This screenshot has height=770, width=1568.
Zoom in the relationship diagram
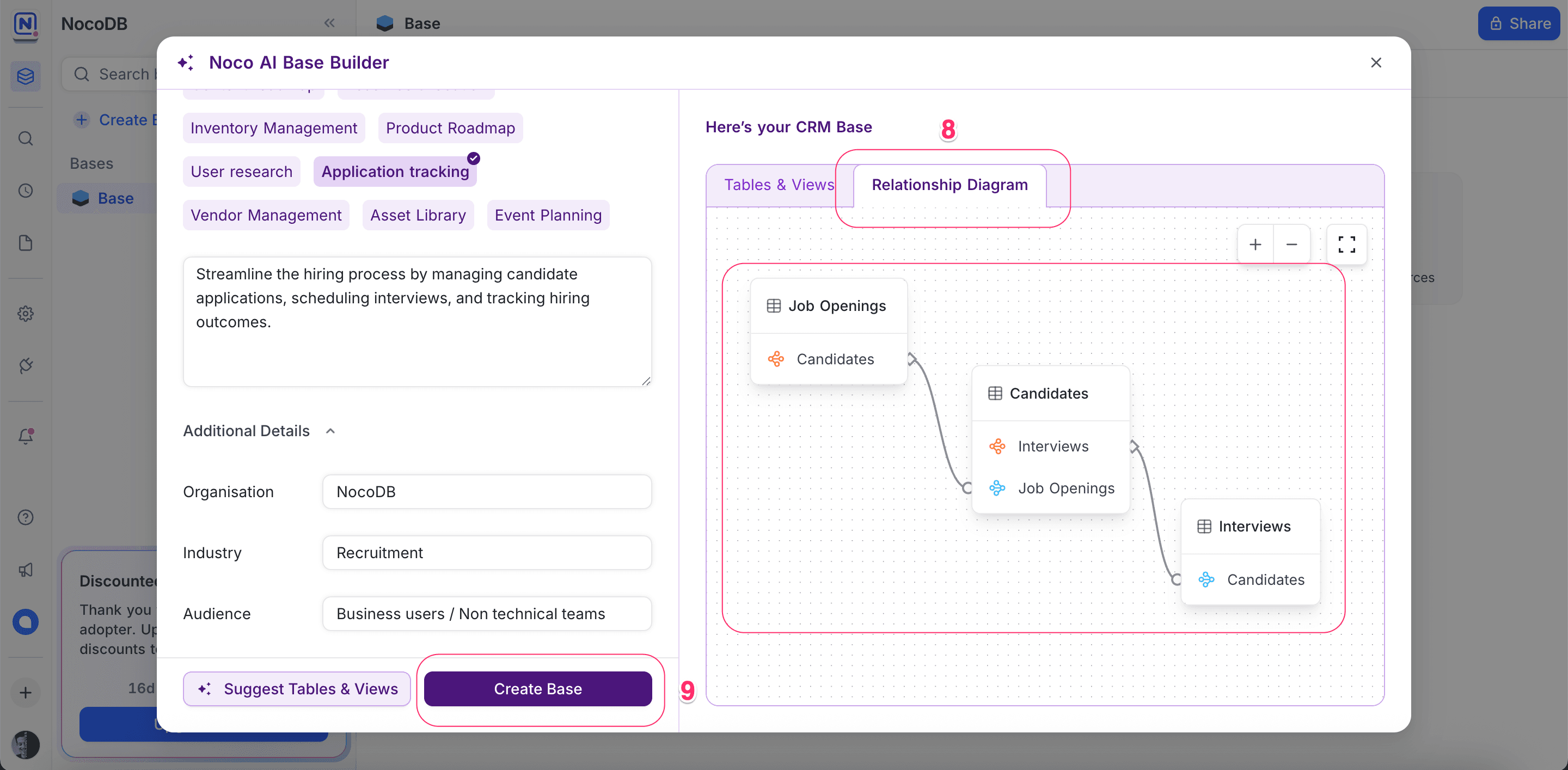pyautogui.click(x=1255, y=245)
